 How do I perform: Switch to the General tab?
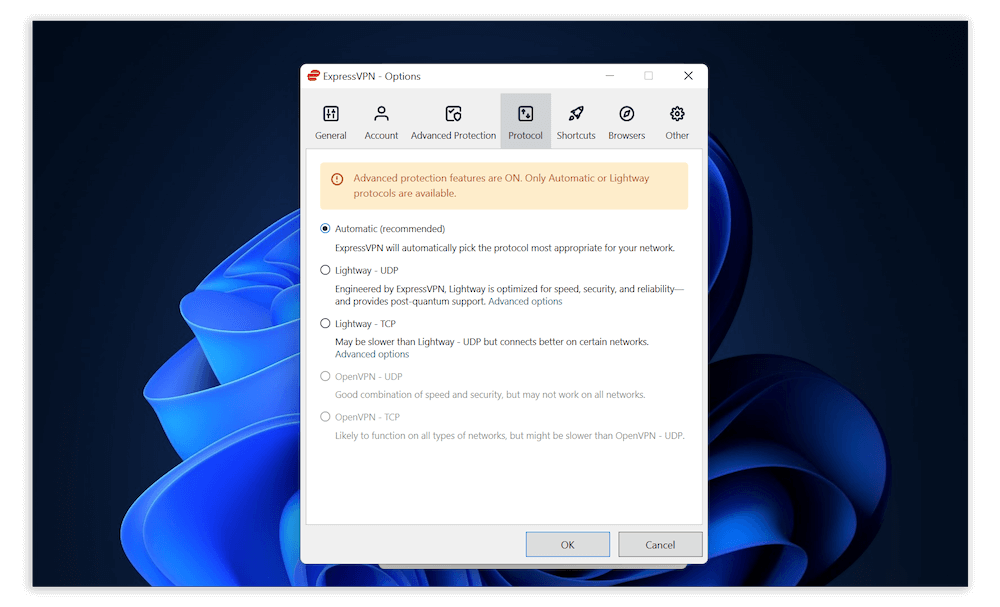coord(330,120)
